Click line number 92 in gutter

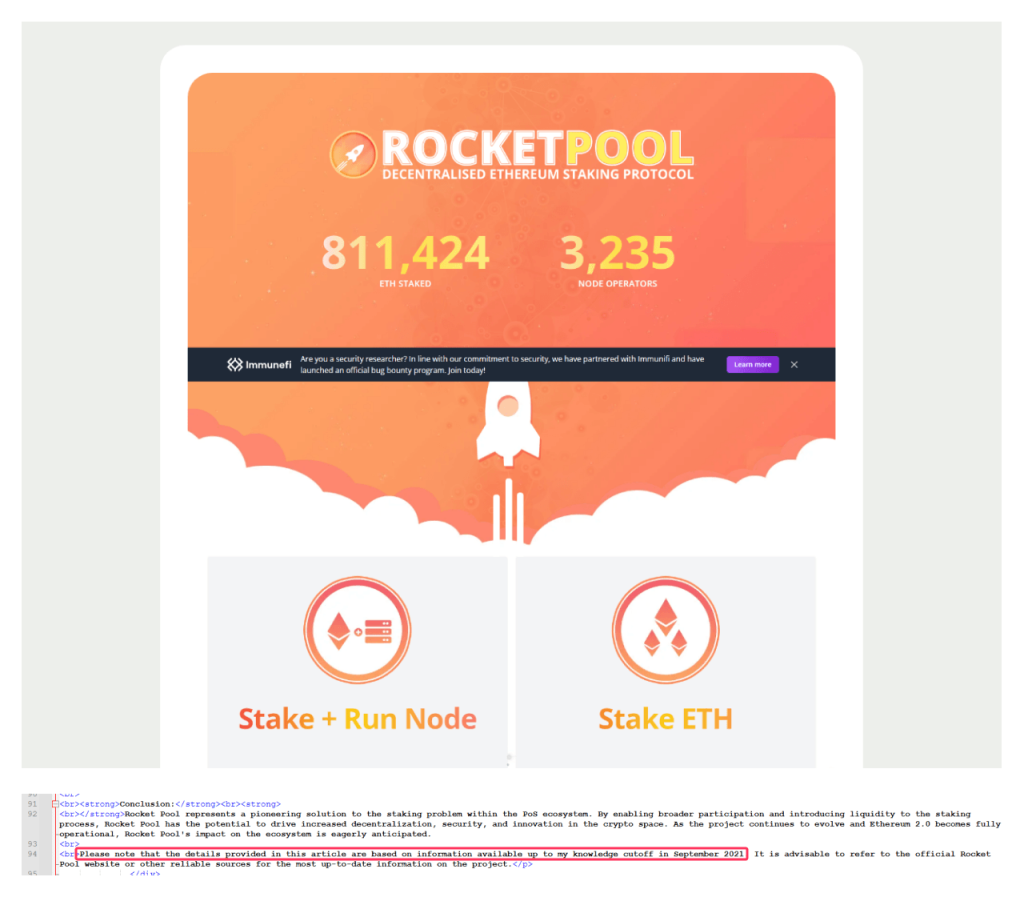tap(32, 815)
